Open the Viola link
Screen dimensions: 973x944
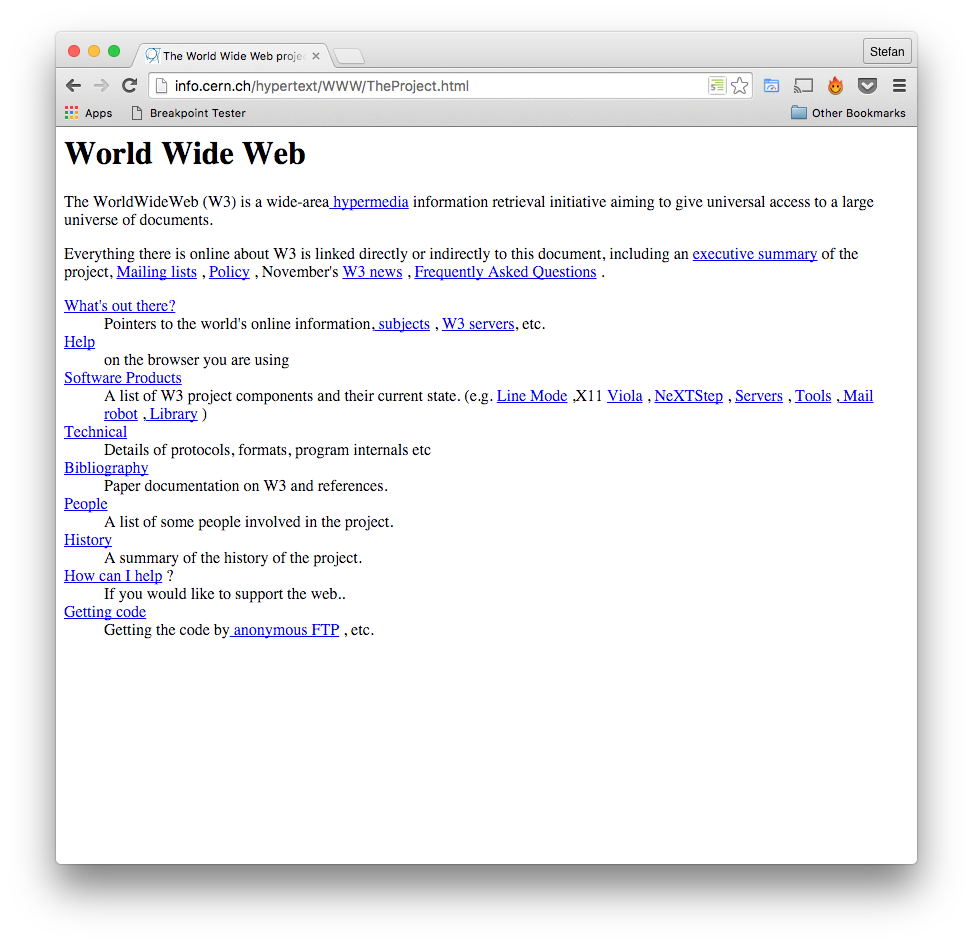coord(624,396)
